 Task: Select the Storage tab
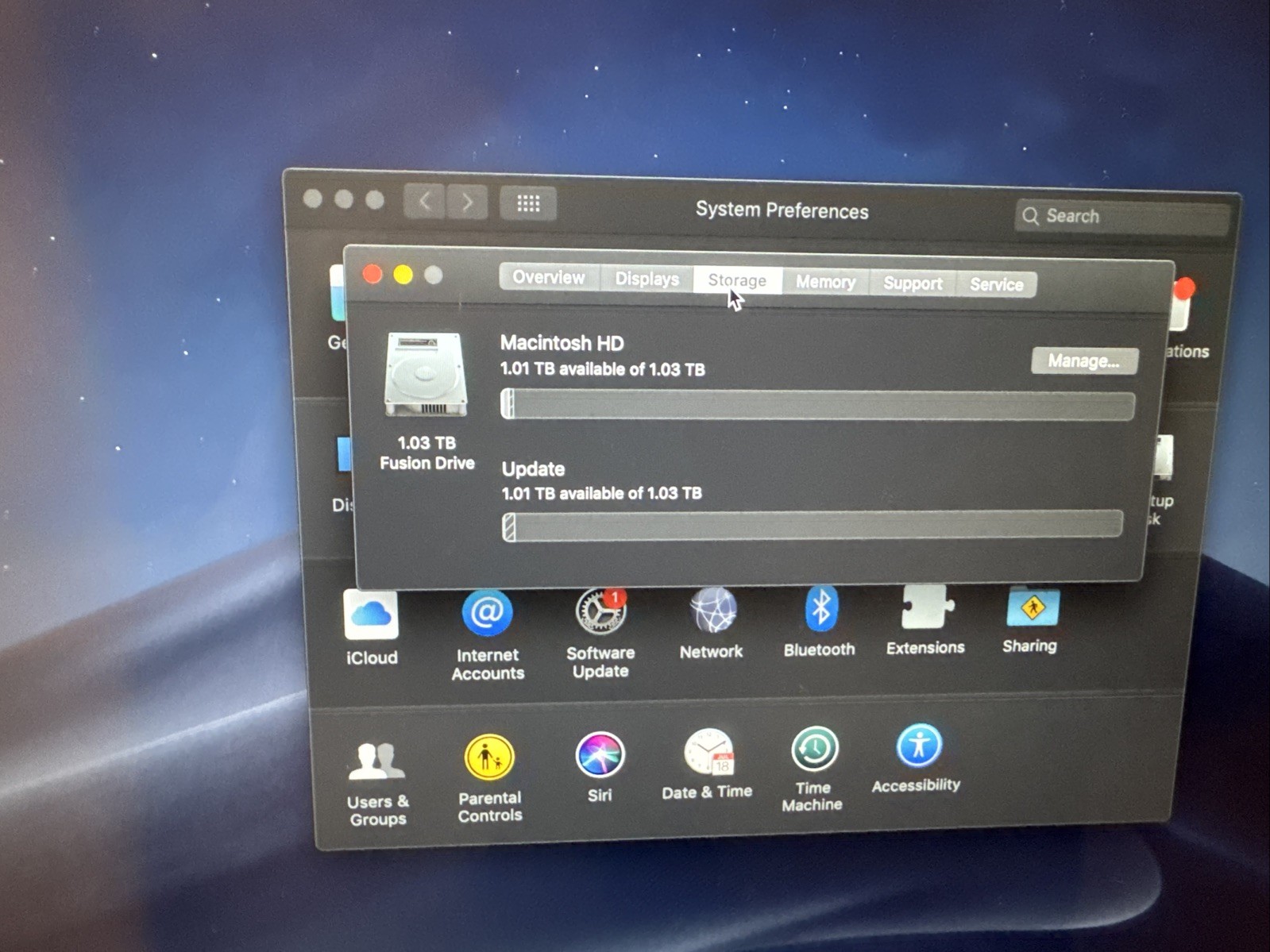point(738,280)
